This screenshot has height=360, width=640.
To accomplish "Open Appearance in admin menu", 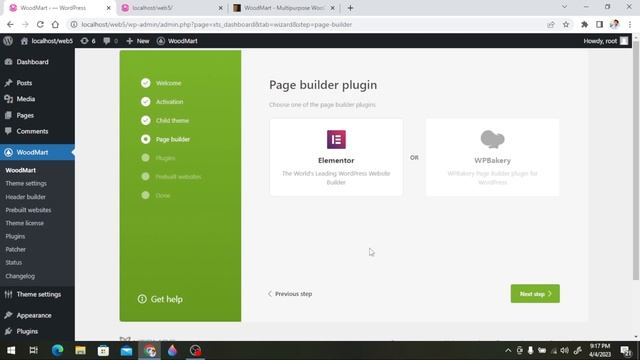I will (x=37, y=316).
